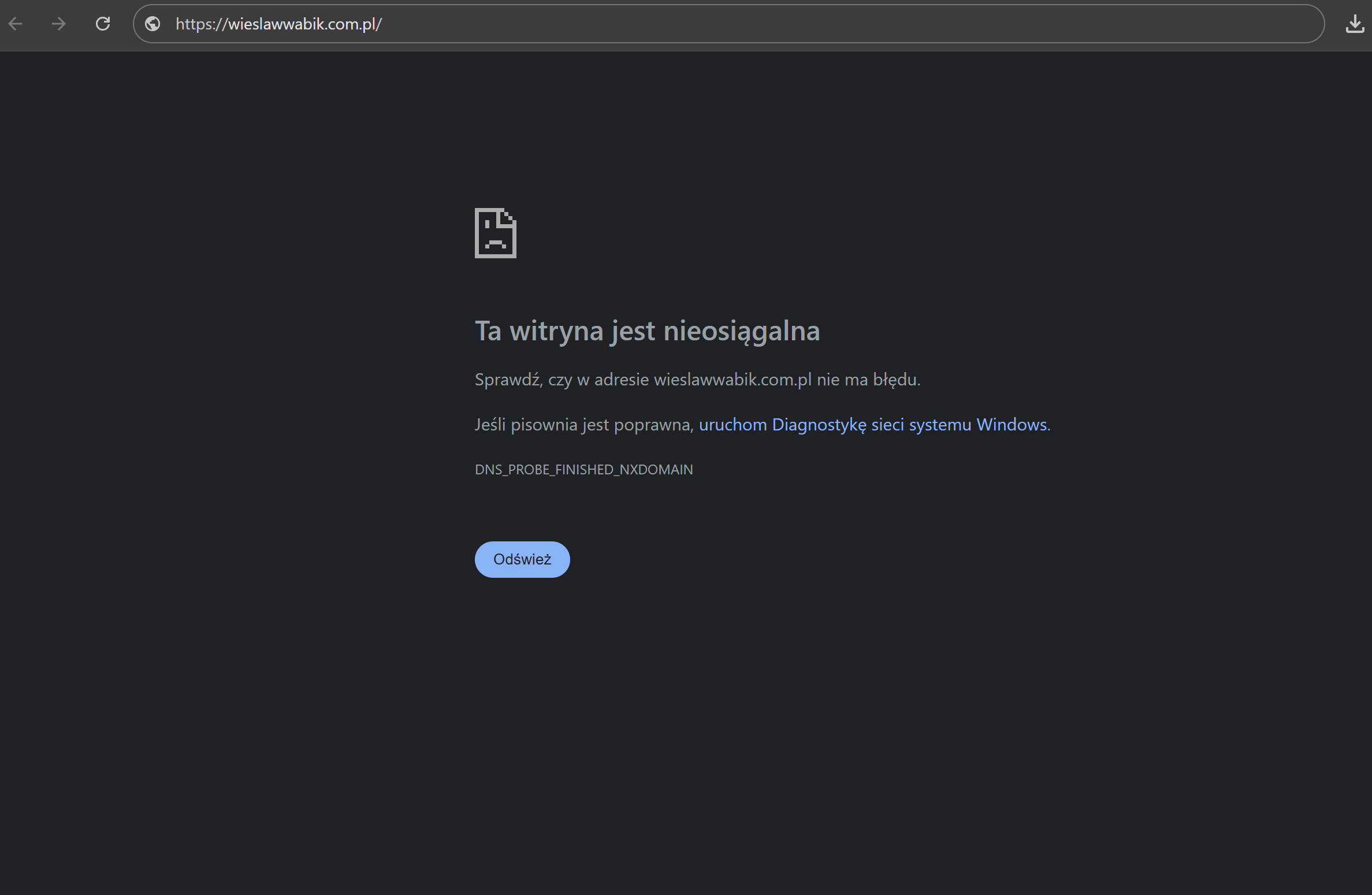Image resolution: width=1372 pixels, height=895 pixels.
Task: Click the word 'Diagnostykę' in blue link
Action: coord(819,425)
